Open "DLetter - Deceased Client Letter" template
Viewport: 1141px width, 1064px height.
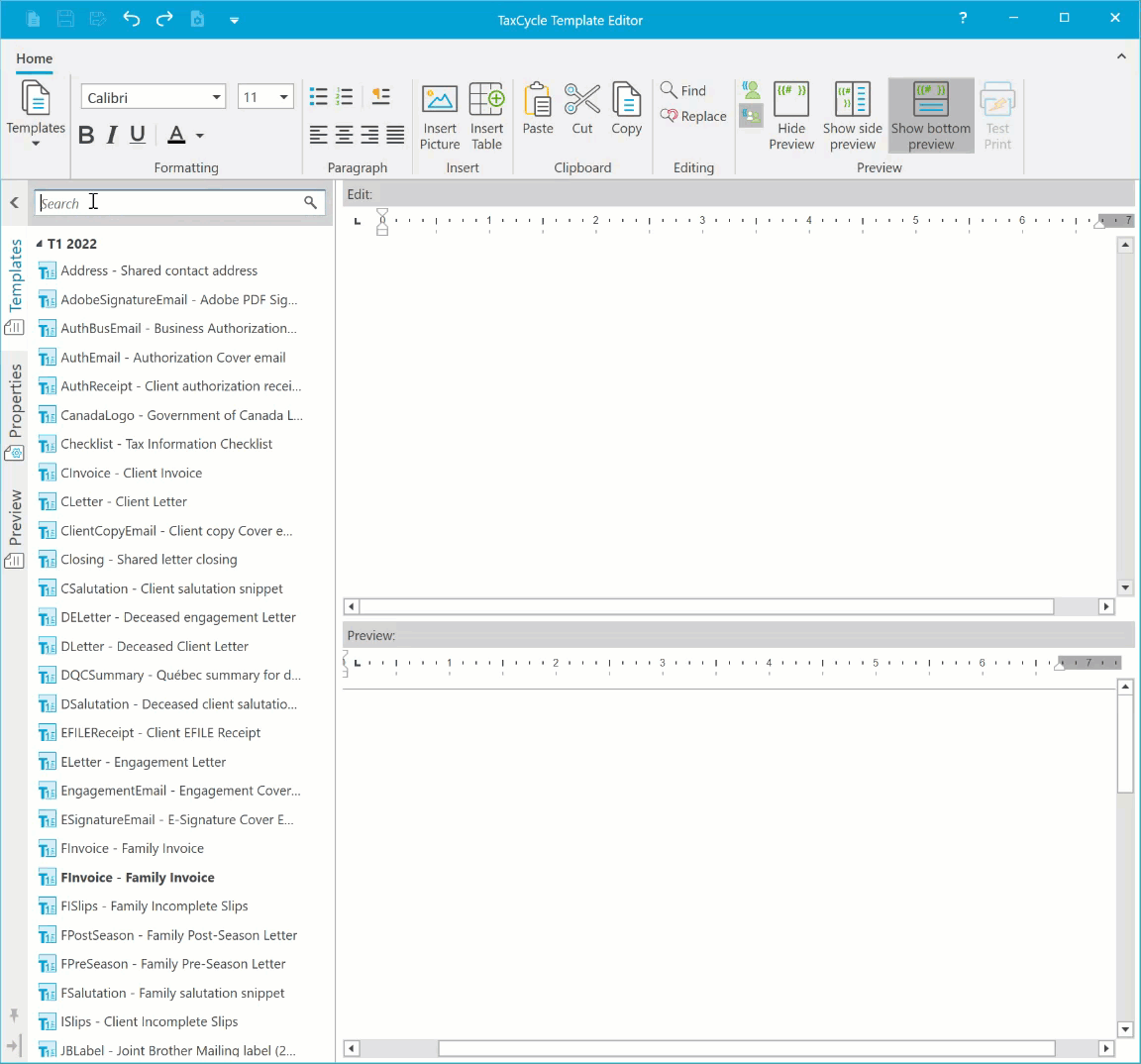155,646
